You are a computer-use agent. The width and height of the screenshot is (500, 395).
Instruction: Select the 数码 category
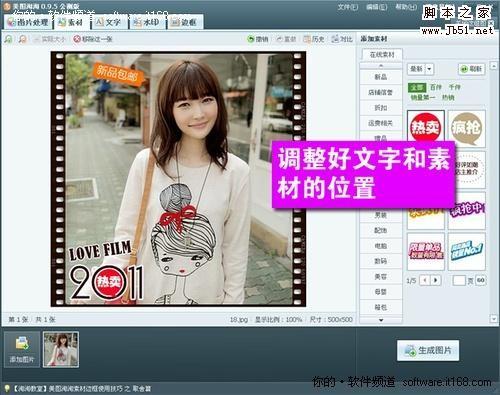coord(381,261)
